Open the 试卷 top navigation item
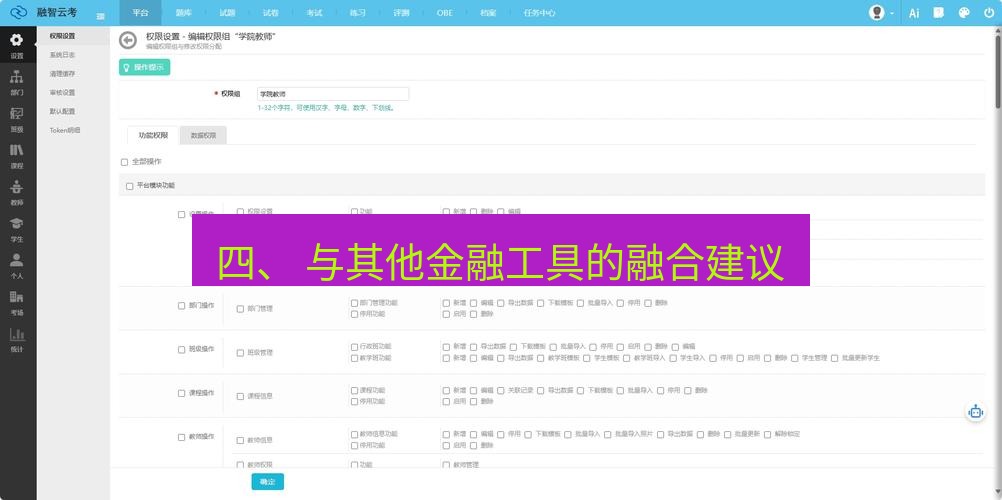 [270, 13]
